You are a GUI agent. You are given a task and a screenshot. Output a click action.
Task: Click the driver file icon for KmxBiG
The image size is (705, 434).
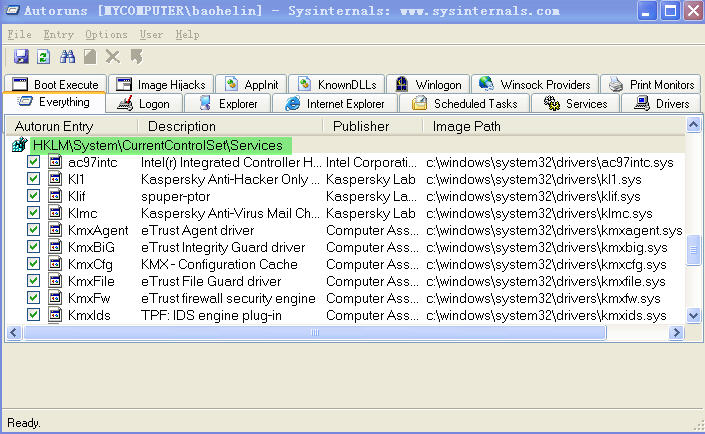coord(55,246)
